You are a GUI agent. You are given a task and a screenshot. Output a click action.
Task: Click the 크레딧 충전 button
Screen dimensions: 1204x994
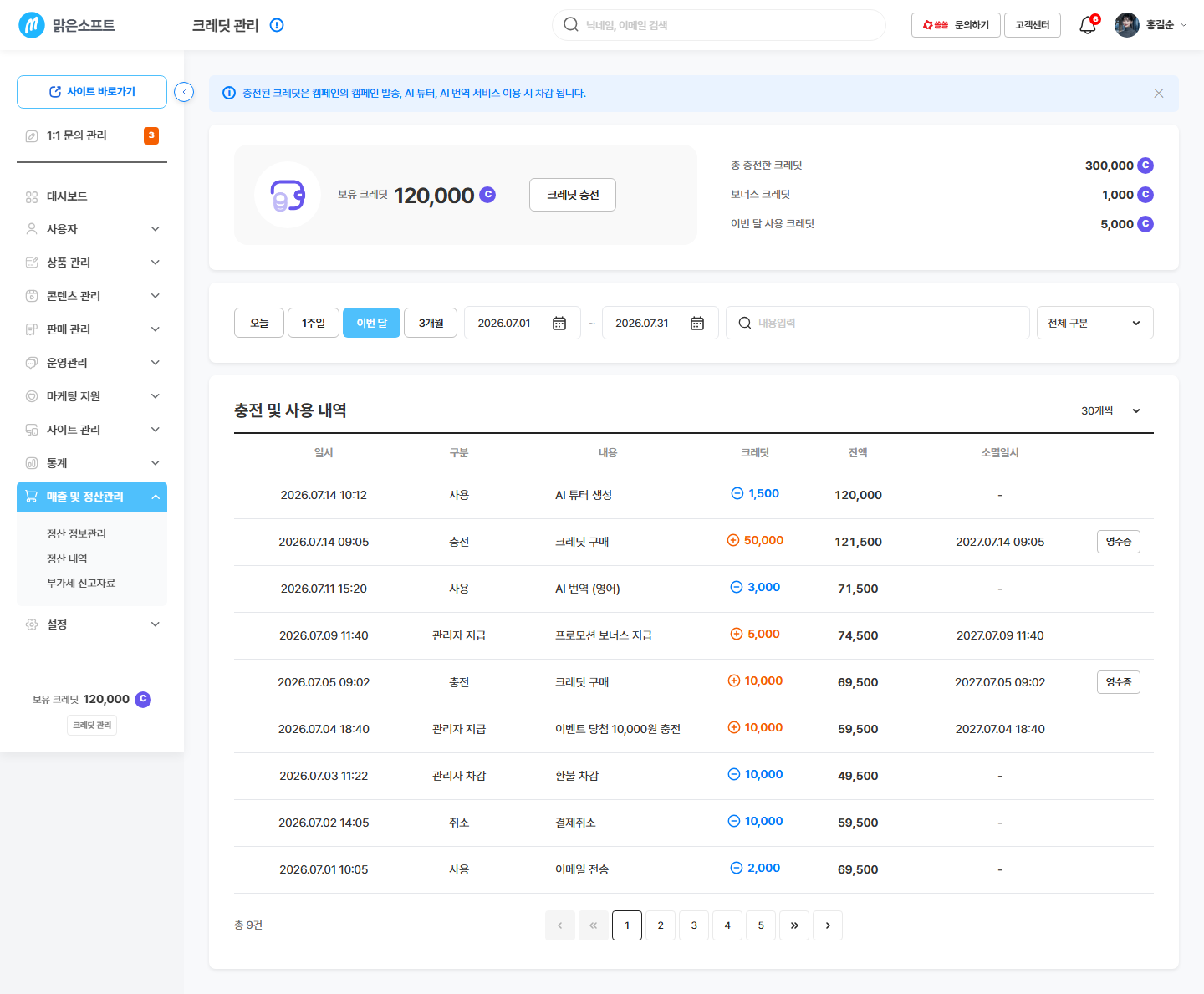(573, 195)
